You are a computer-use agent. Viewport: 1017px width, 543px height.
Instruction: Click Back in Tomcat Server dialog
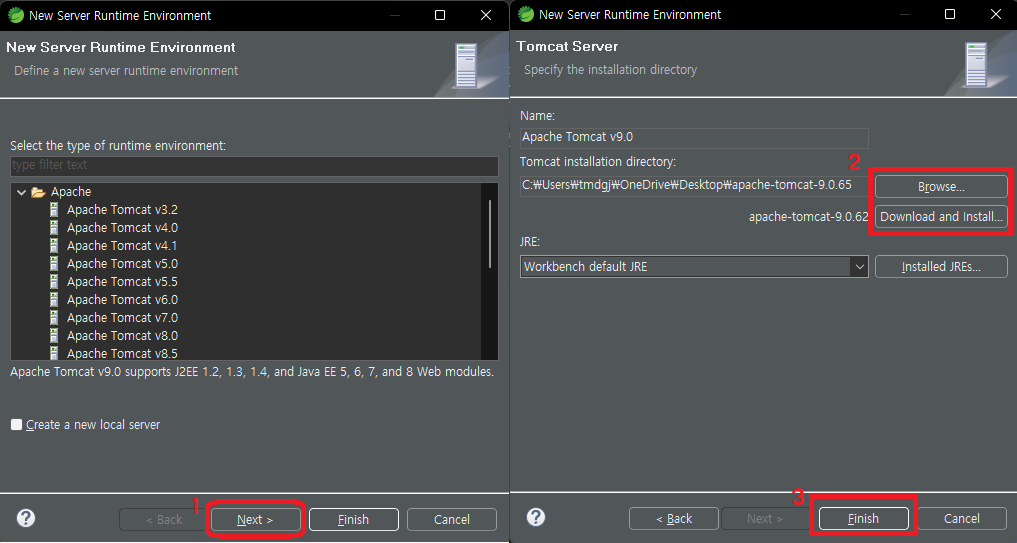(674, 518)
